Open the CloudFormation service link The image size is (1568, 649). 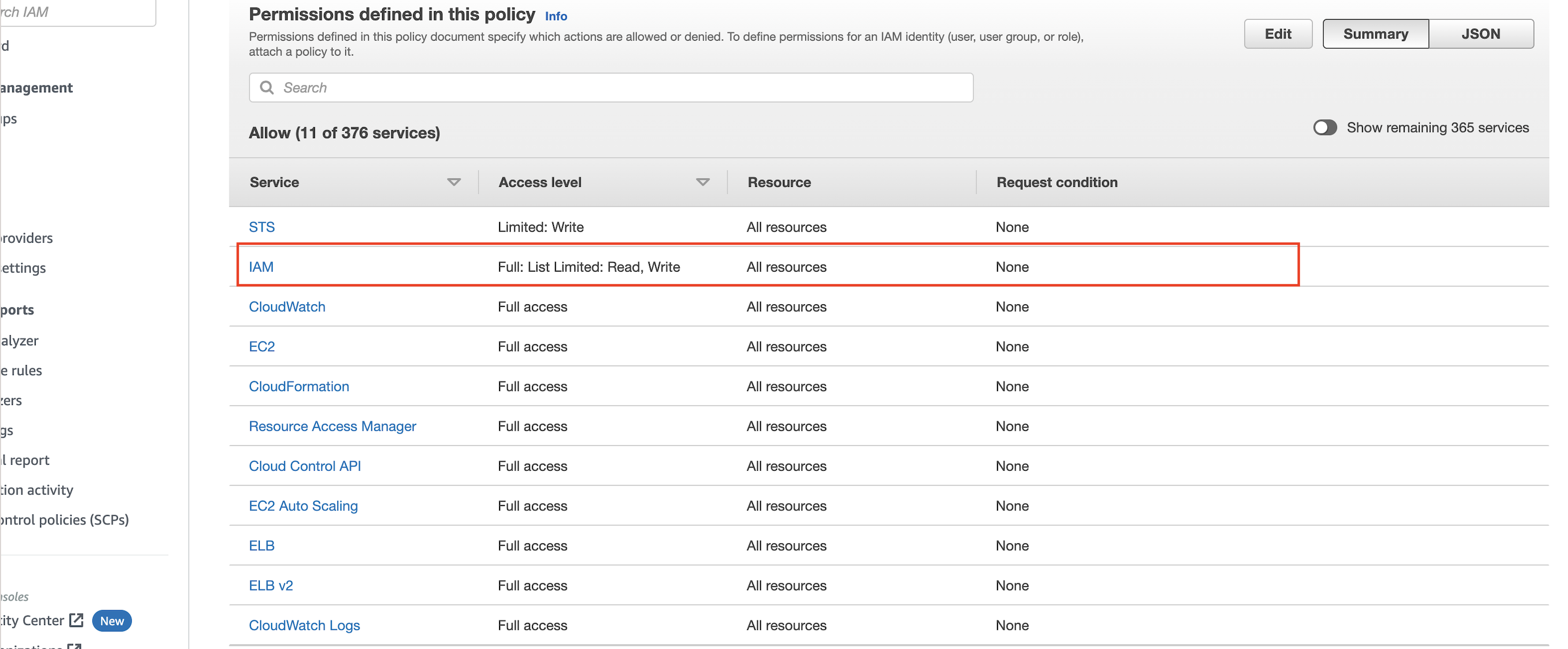click(299, 386)
